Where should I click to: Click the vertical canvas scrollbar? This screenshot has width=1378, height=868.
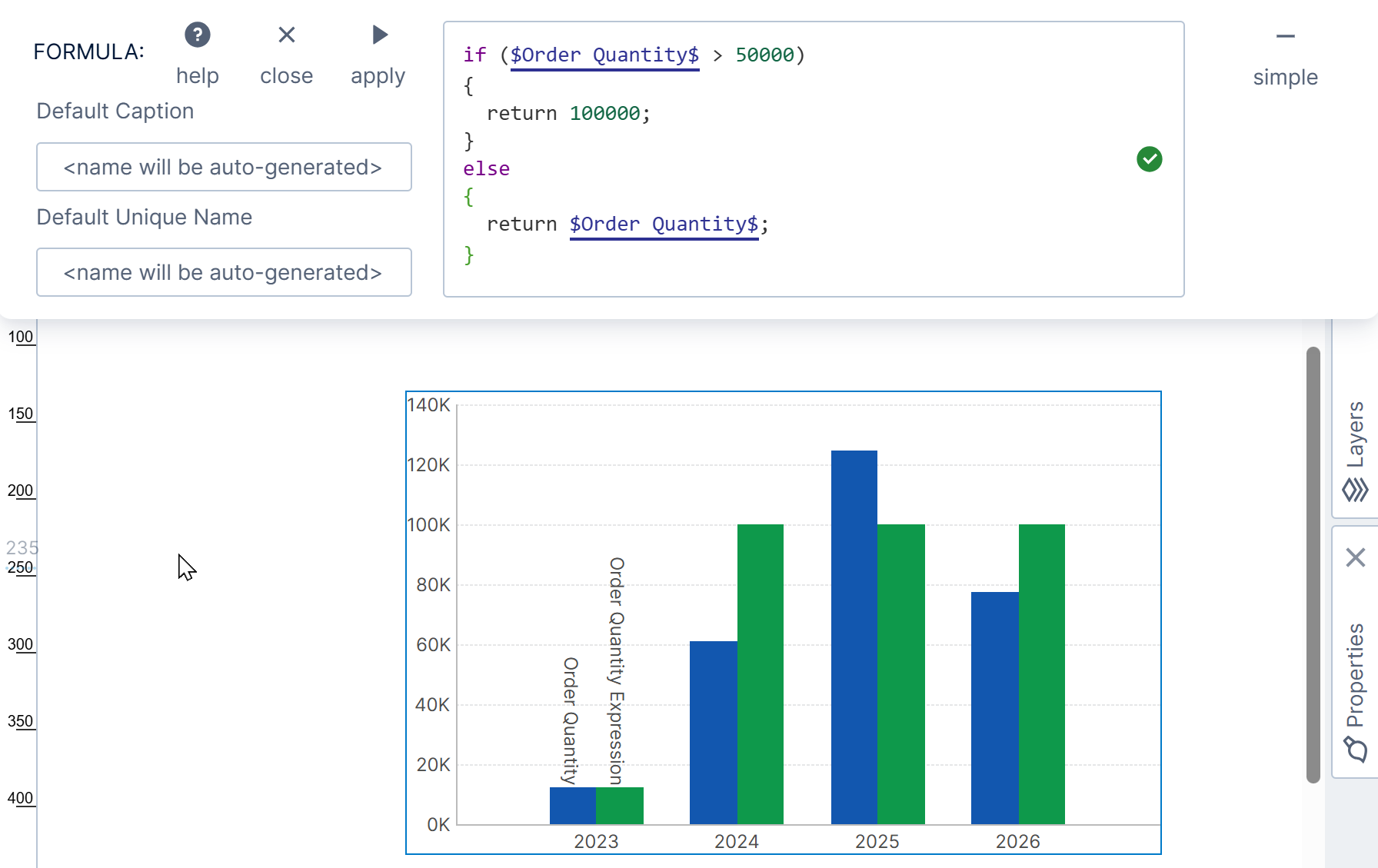point(1313,565)
